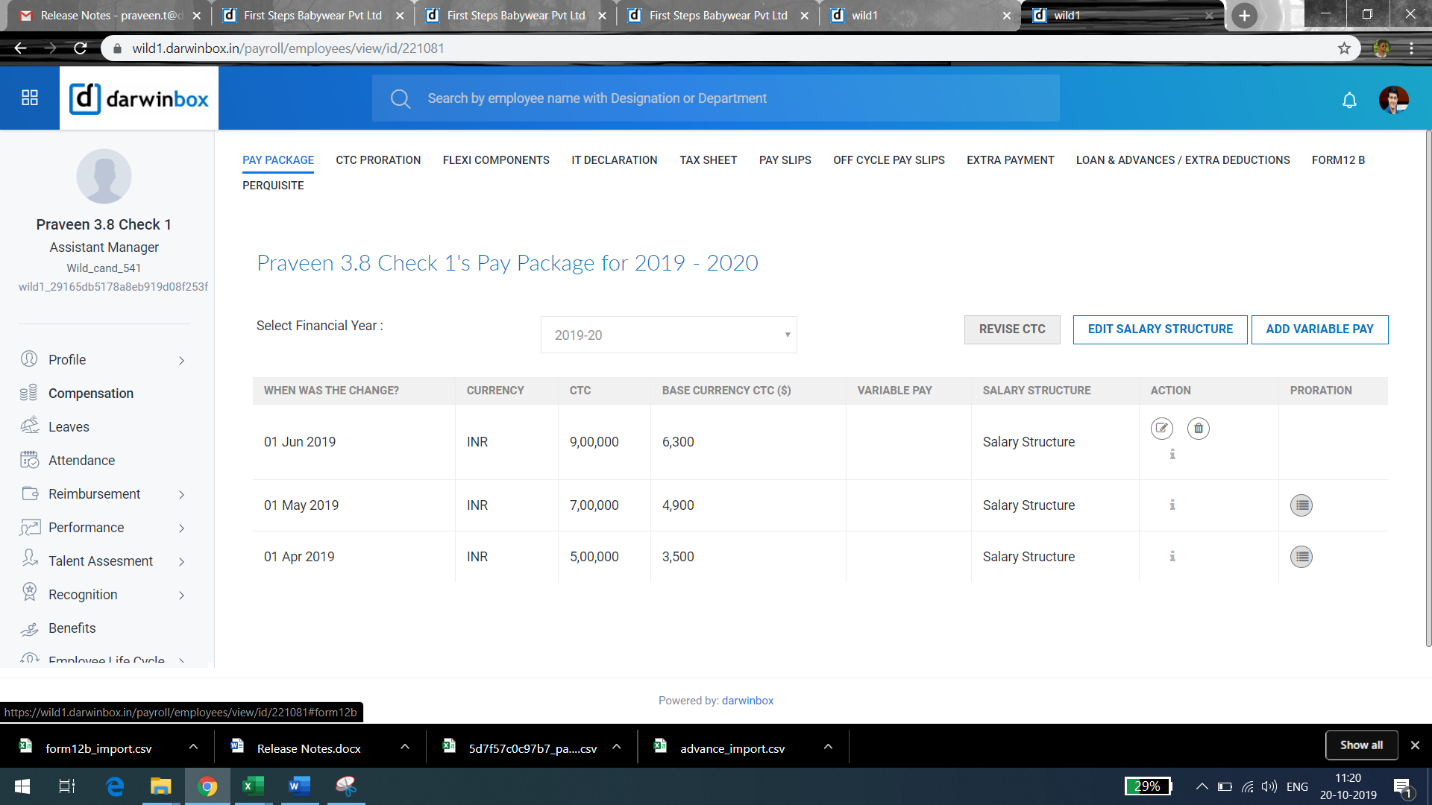The width and height of the screenshot is (1432, 805).
Task: Expand the Reimbursement sidebar section
Action: pos(182,494)
